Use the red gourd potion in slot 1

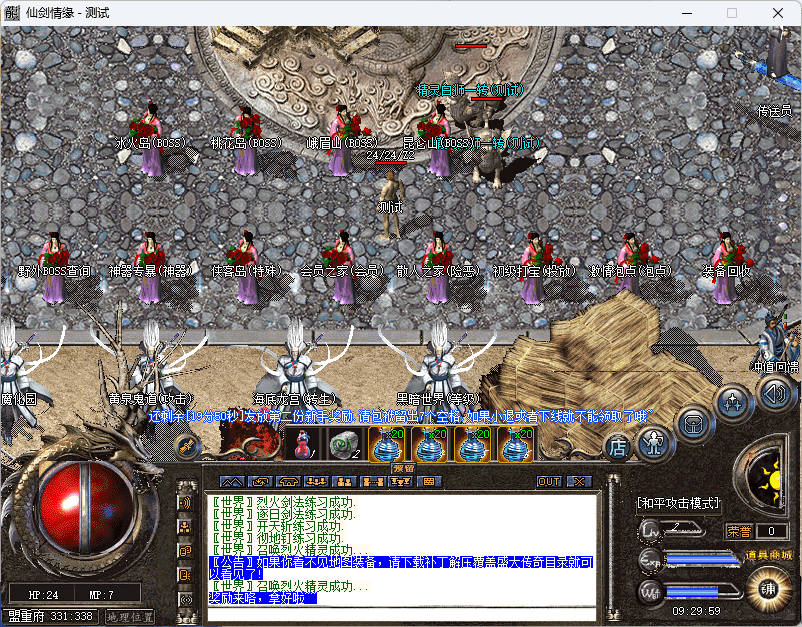pos(304,444)
